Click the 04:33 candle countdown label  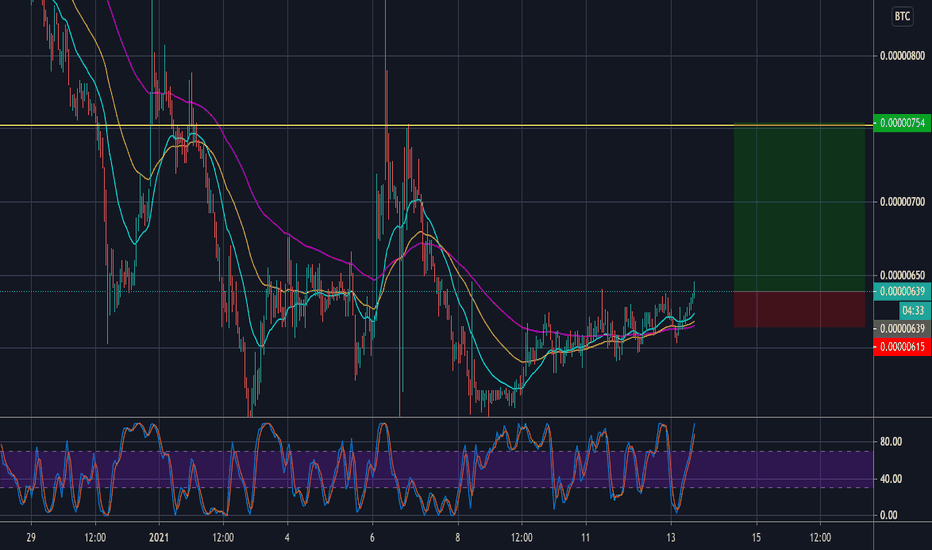pos(914,310)
